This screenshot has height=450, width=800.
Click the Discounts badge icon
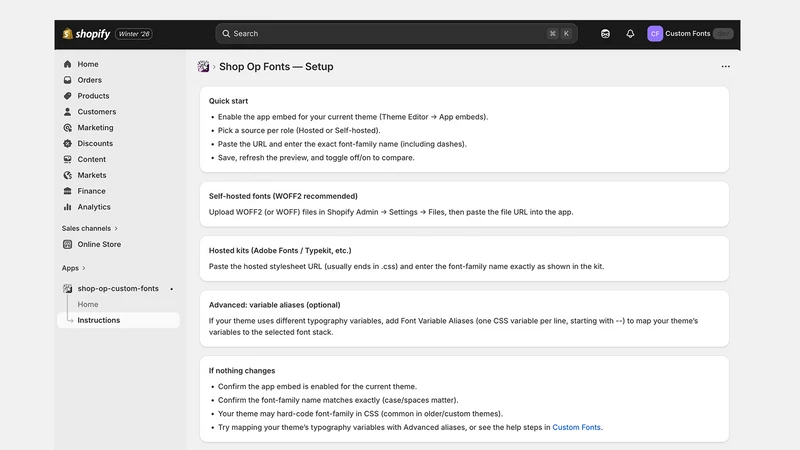[x=67, y=143]
